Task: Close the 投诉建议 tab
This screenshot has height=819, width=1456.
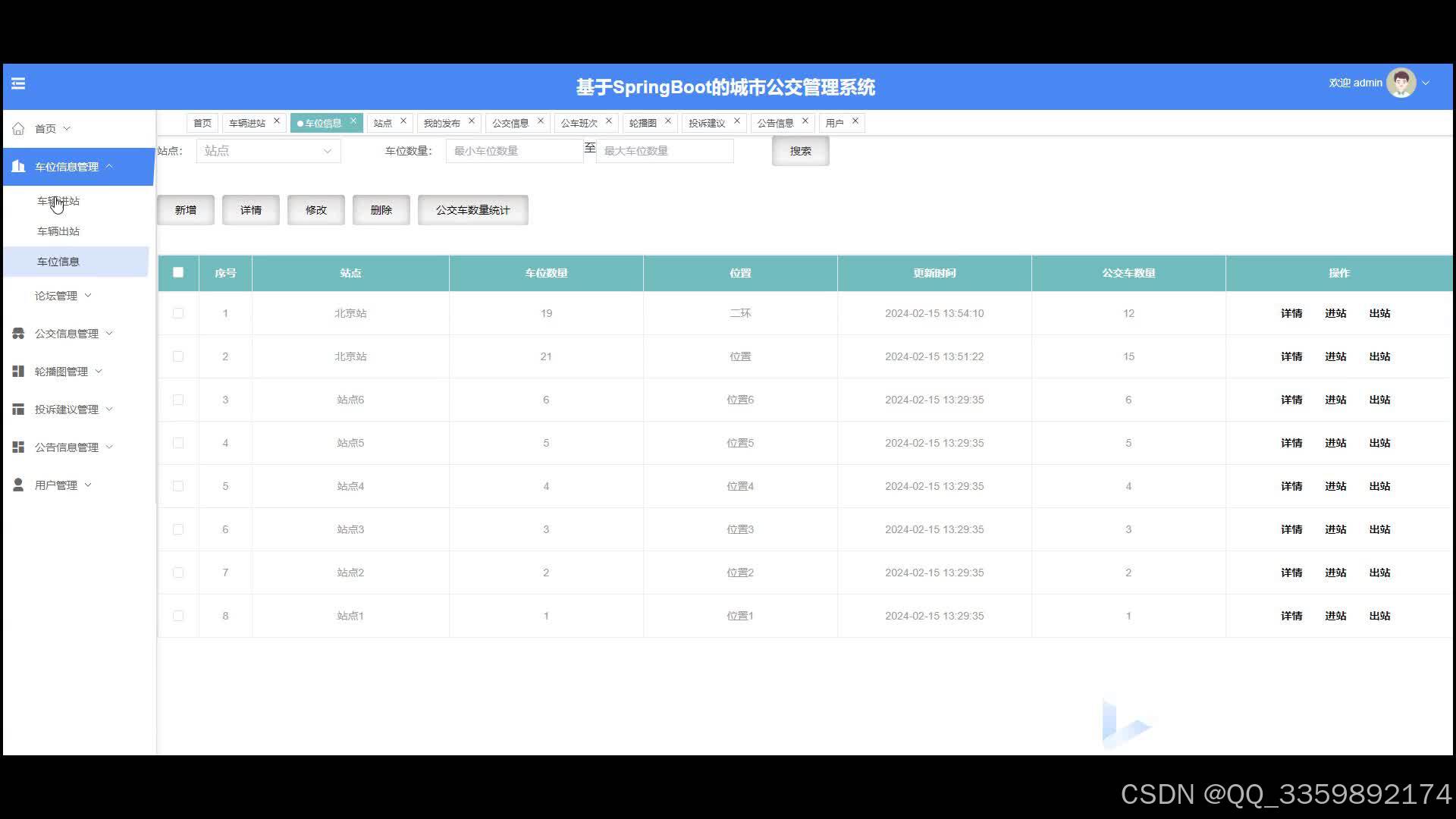Action: [737, 121]
